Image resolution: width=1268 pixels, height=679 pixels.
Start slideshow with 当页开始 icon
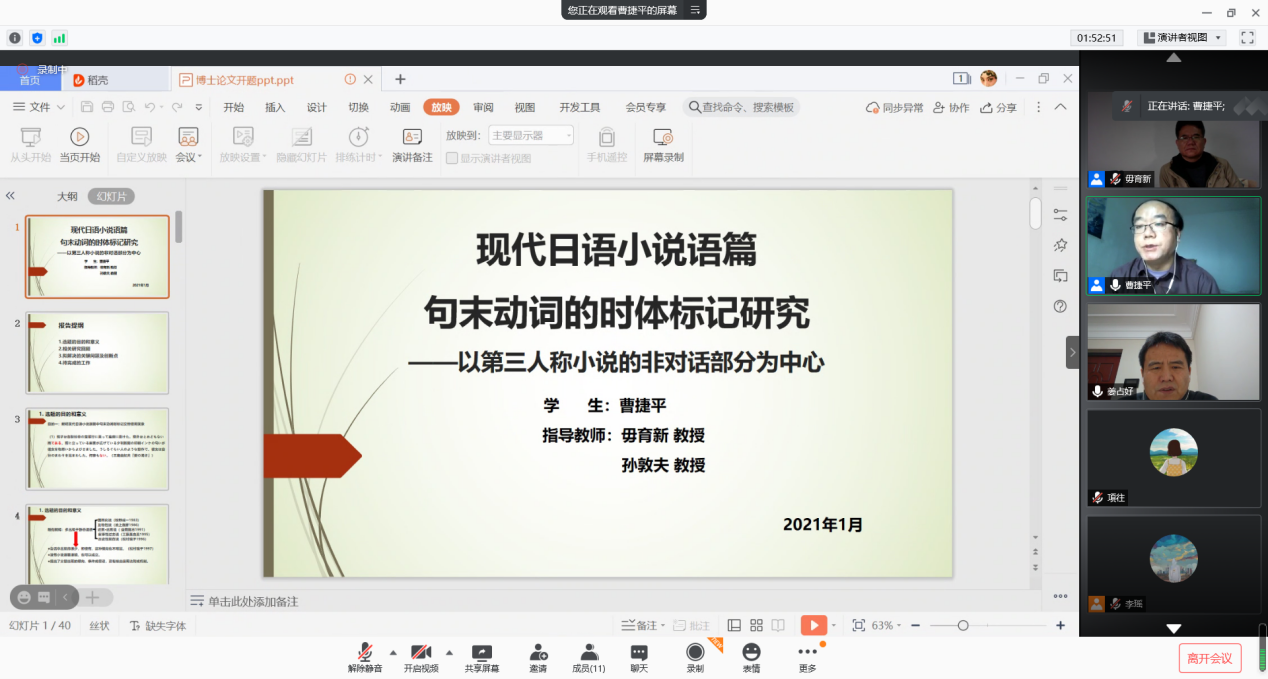click(79, 137)
